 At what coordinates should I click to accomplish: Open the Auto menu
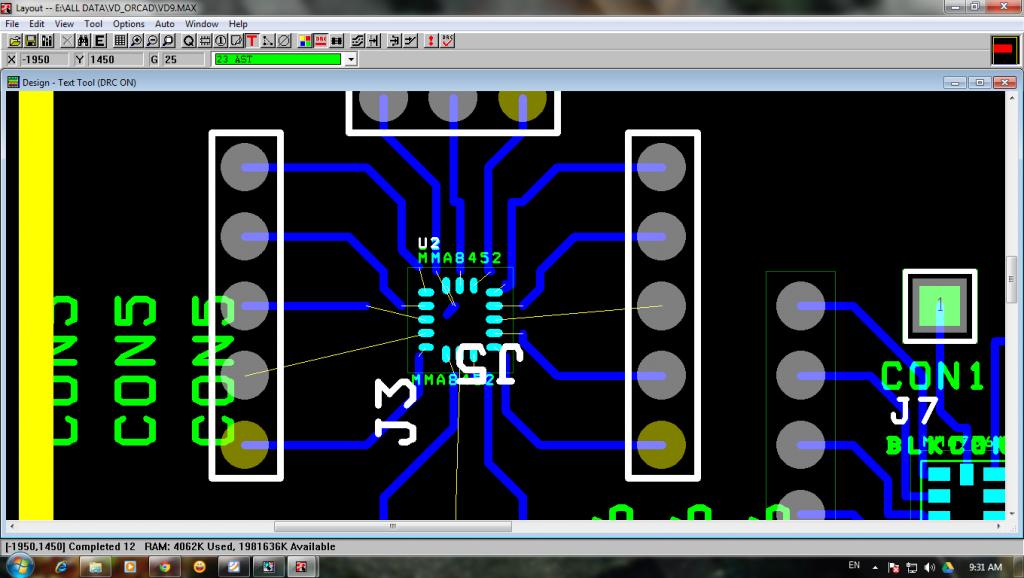click(x=165, y=24)
